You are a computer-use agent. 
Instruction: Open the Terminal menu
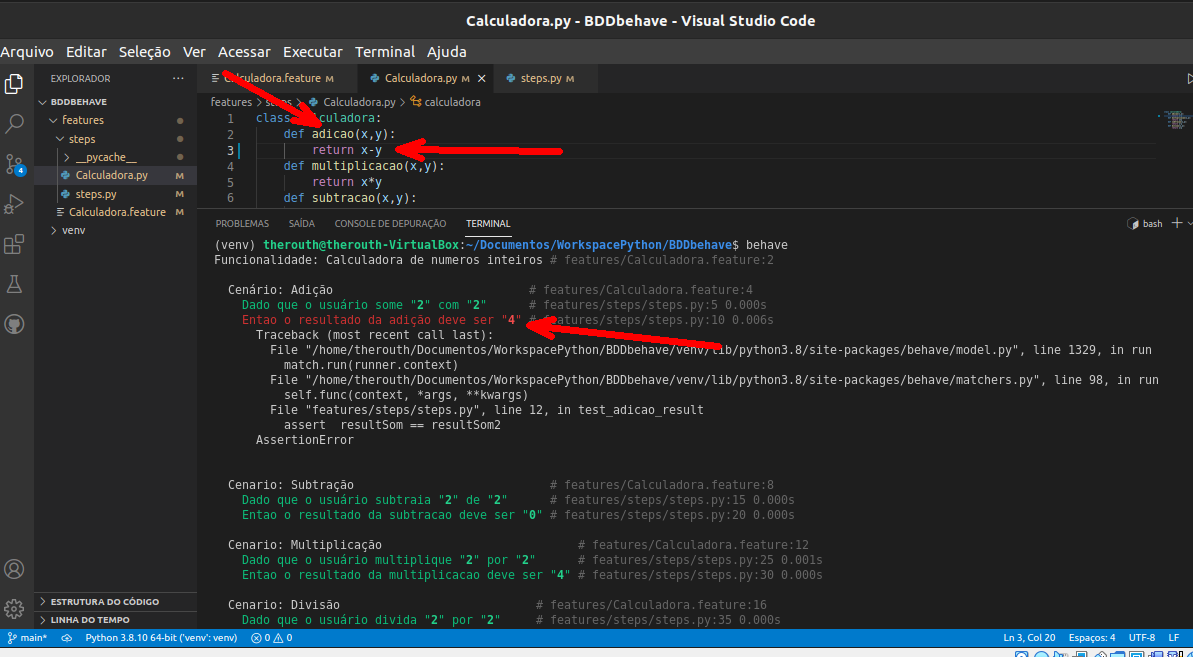pos(386,51)
